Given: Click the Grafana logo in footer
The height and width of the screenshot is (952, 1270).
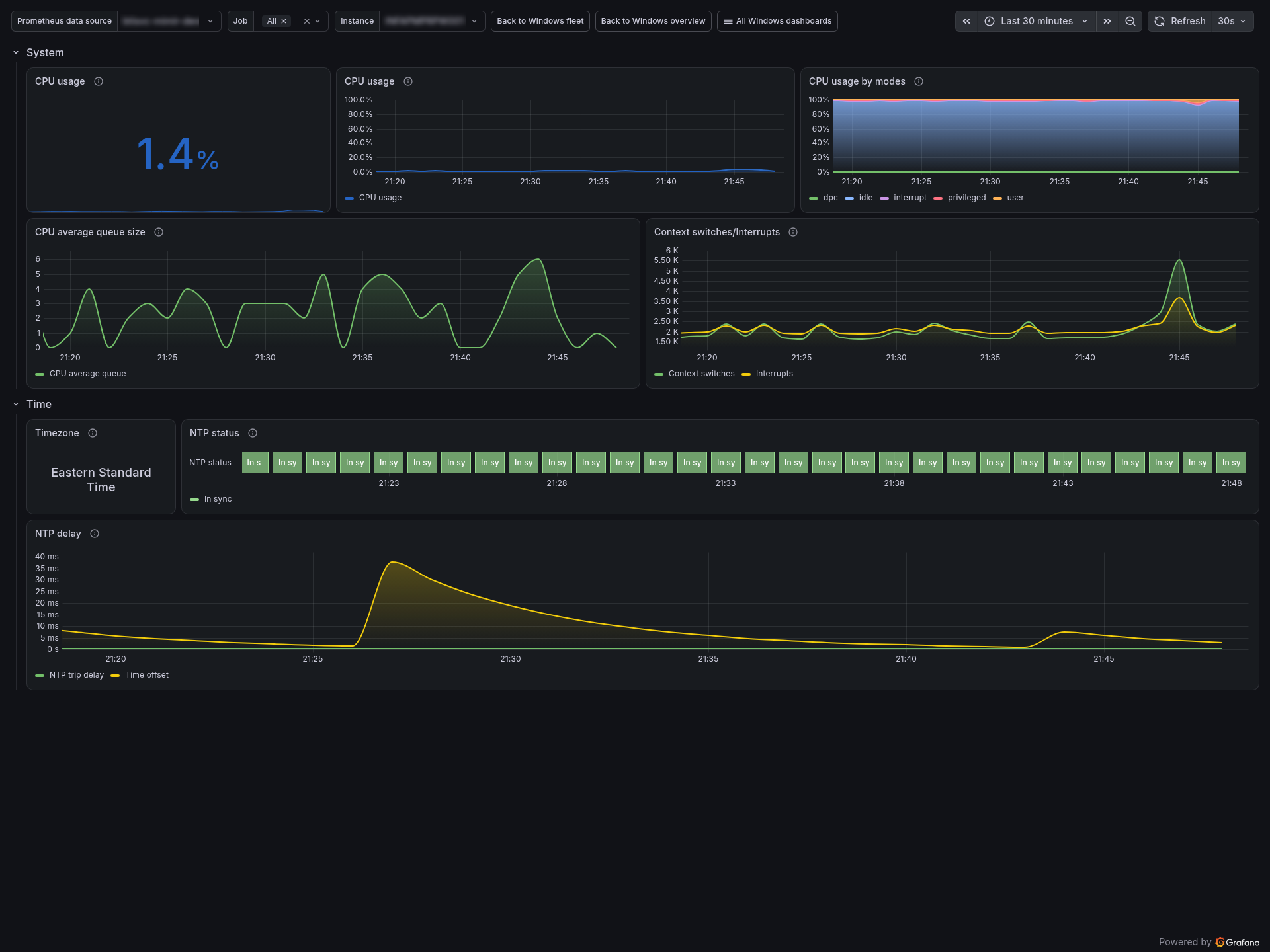Looking at the screenshot, I should tap(1237, 942).
